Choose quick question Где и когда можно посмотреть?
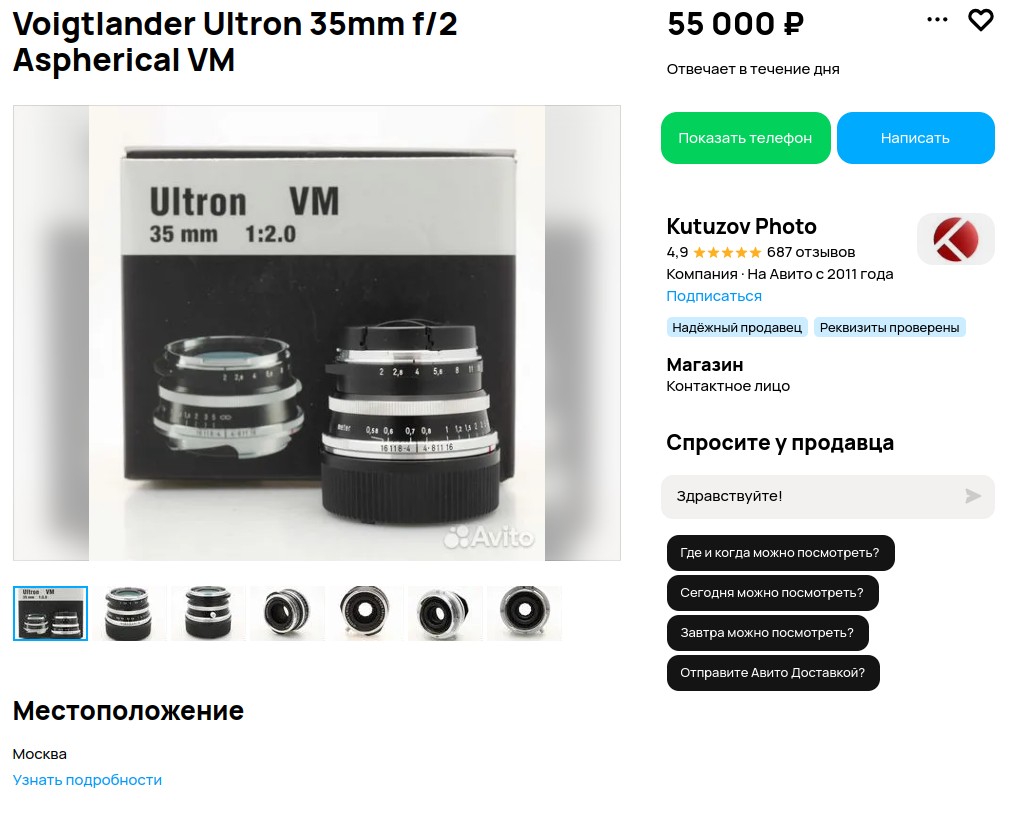Image resolution: width=1009 pixels, height=824 pixels. [x=780, y=553]
